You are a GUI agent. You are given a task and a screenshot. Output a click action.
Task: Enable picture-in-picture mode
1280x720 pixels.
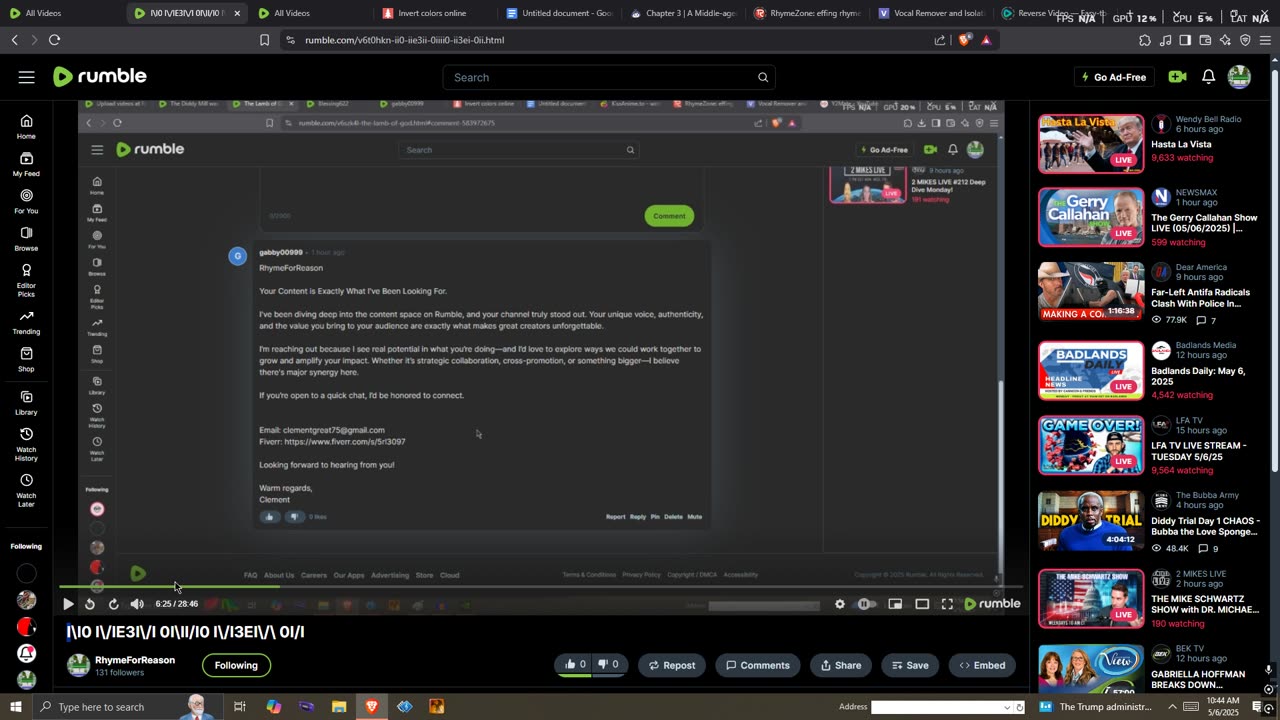(895, 604)
